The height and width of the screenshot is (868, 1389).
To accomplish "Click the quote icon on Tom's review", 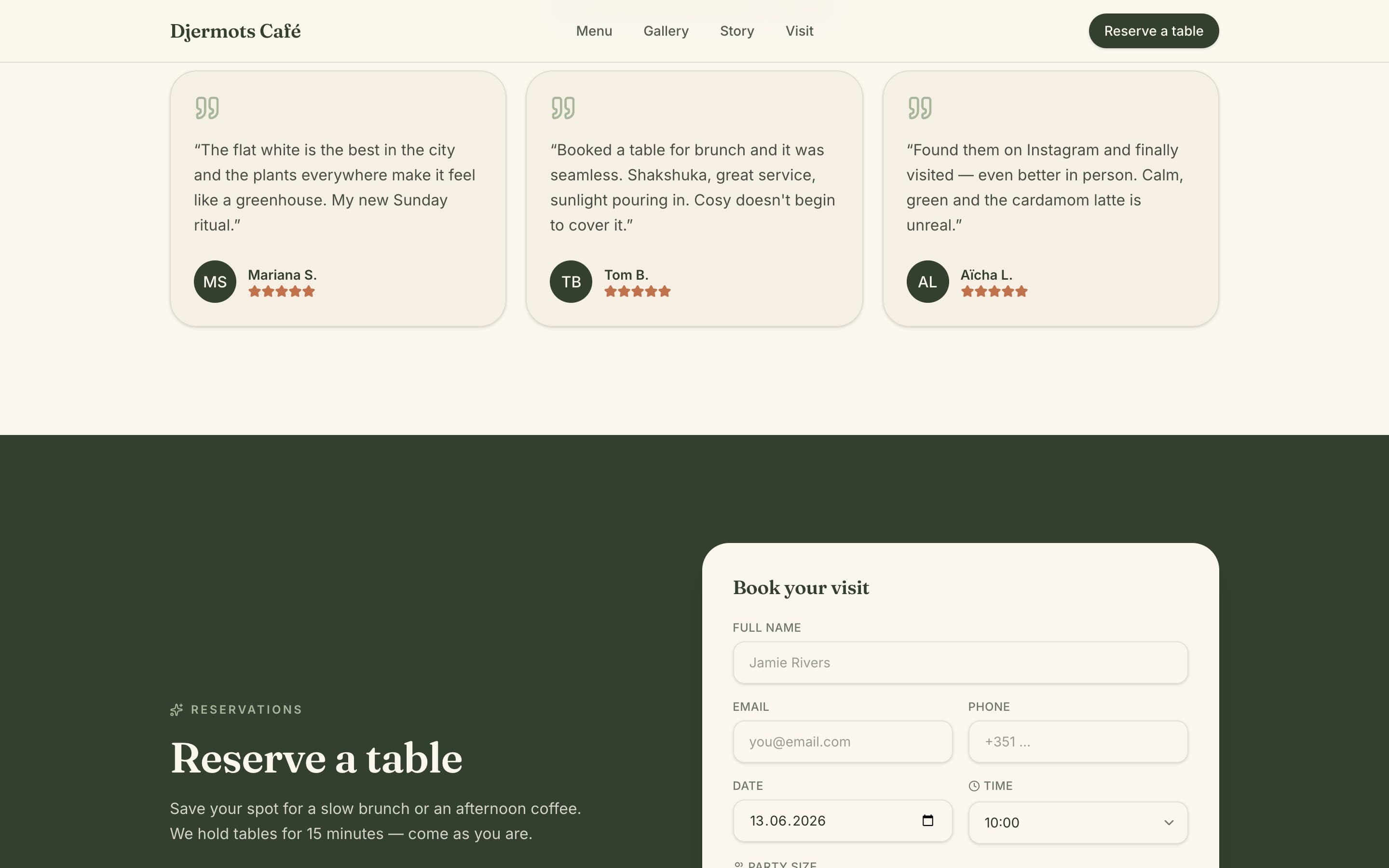I will click(562, 108).
